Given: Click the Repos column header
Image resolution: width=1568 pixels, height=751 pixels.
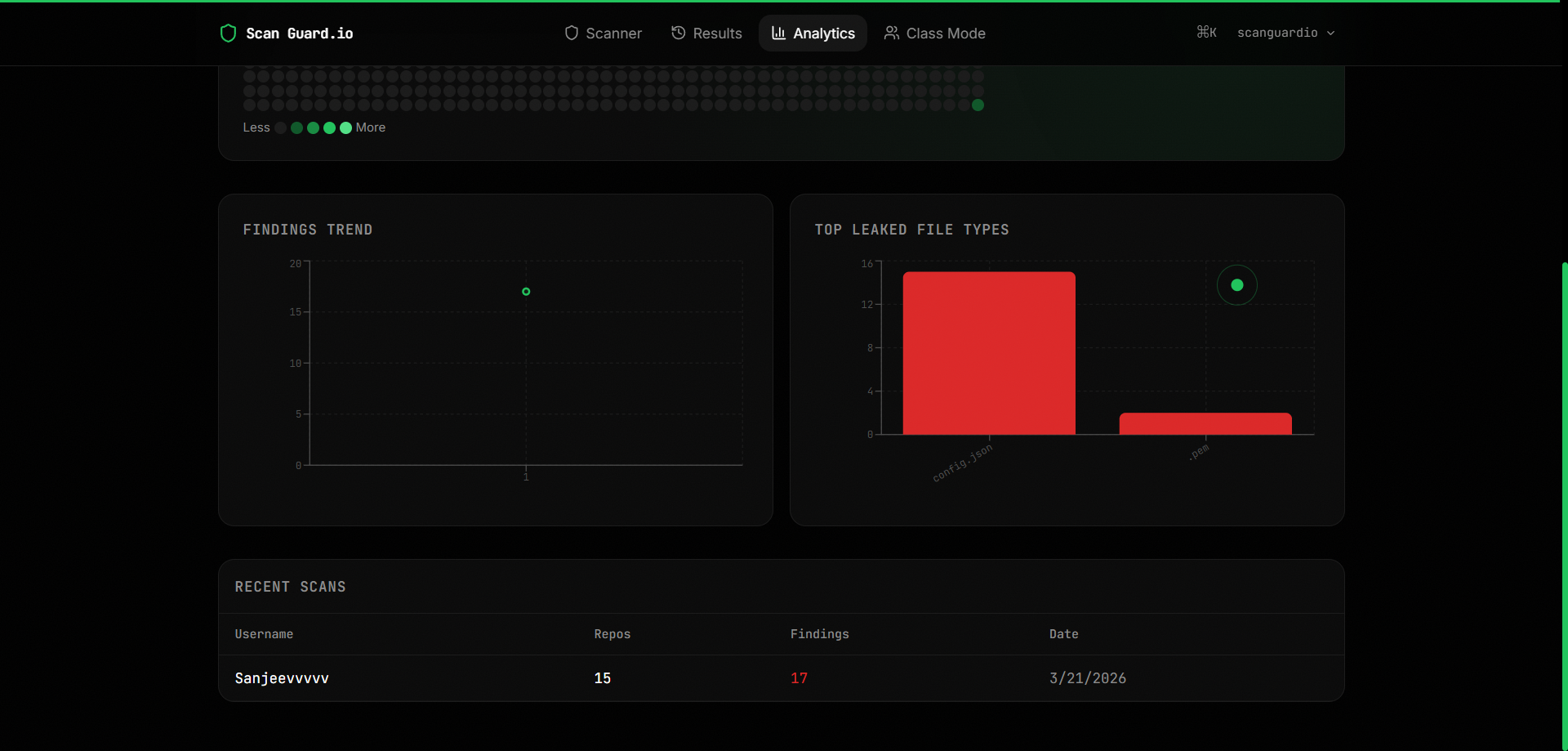Looking at the screenshot, I should pos(612,634).
